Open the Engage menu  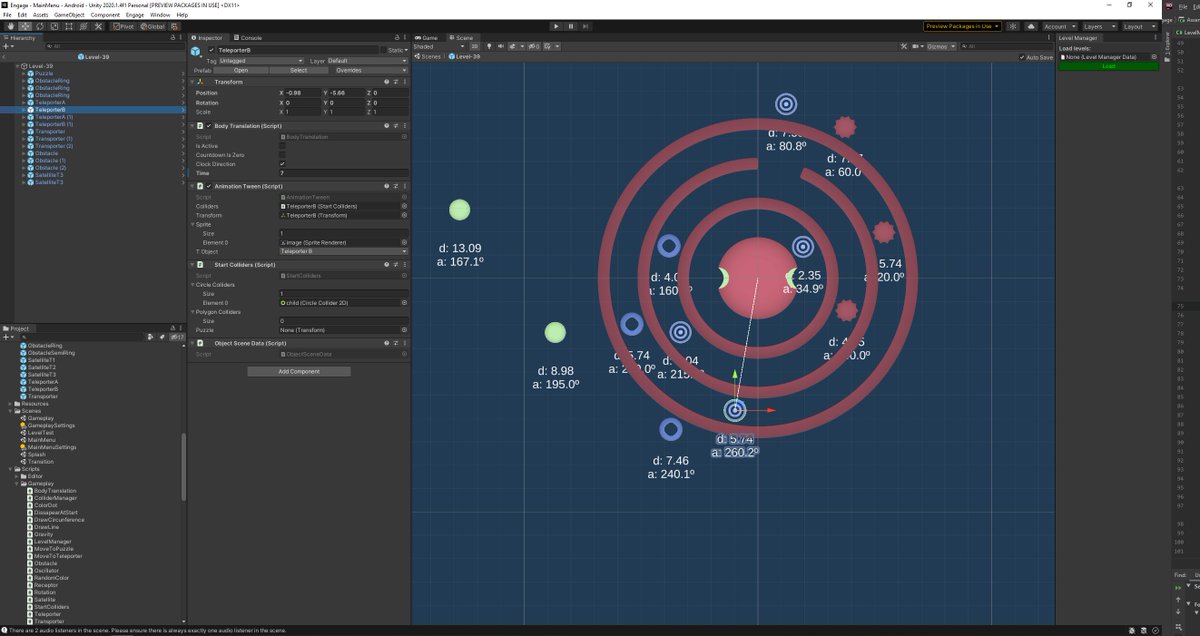(x=137, y=15)
